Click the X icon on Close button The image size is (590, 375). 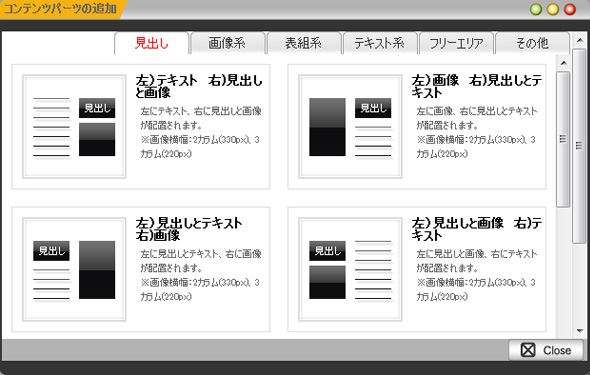pos(528,350)
